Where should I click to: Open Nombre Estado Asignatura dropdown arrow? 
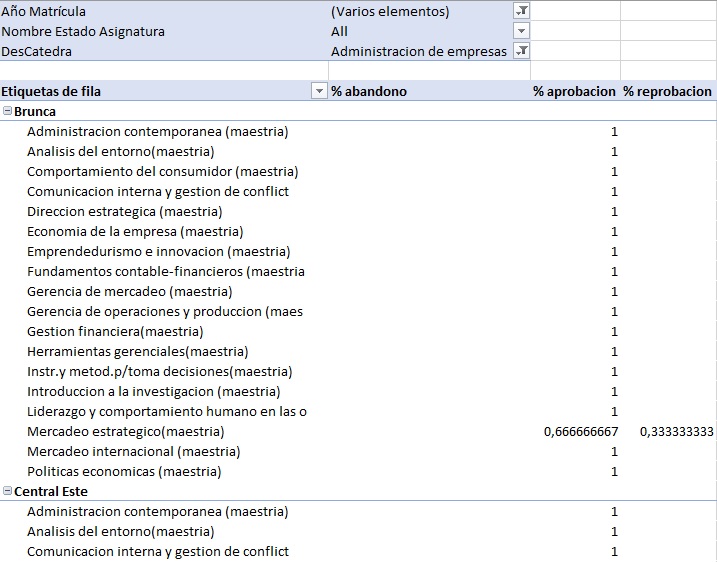[x=521, y=31]
